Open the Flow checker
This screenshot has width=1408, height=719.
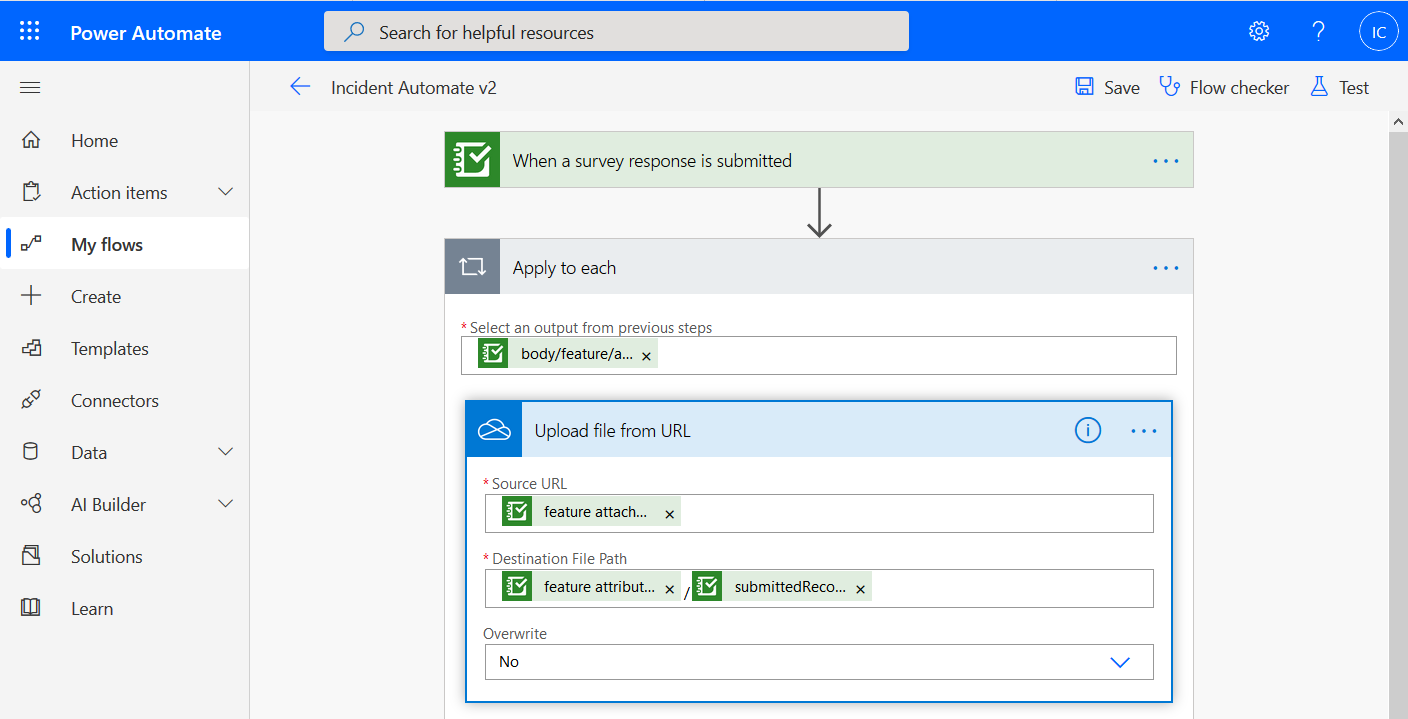tap(1224, 87)
